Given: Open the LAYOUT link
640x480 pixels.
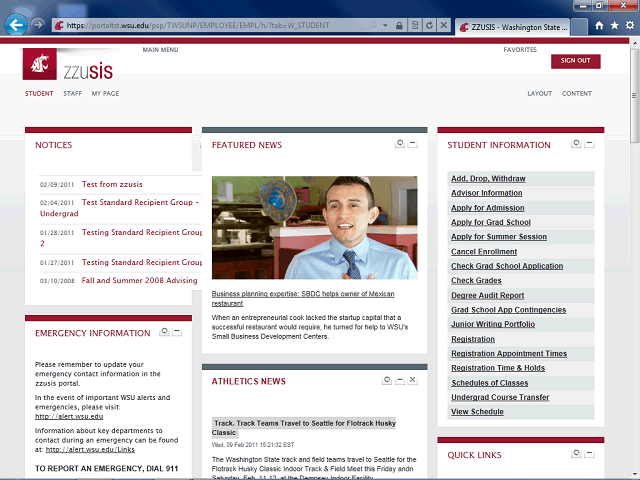Looking at the screenshot, I should point(540,93).
